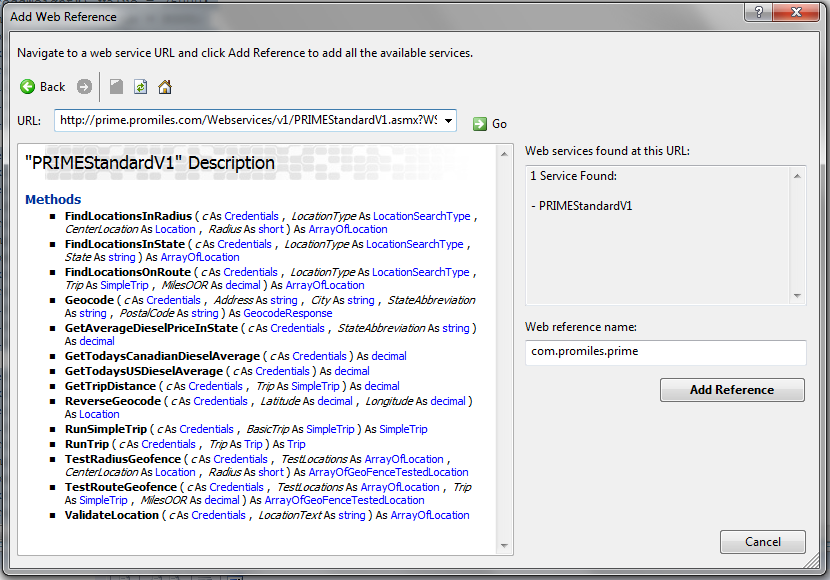Close the Add Web Reference dialog
This screenshot has height=580, width=830.
(796, 12)
